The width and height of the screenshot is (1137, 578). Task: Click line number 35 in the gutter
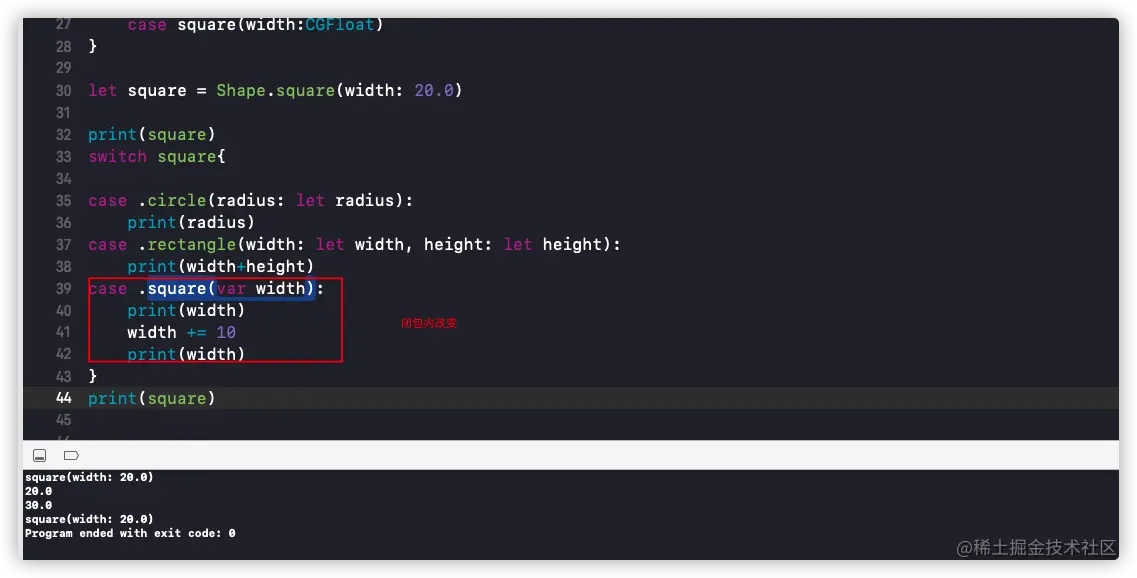point(64,201)
